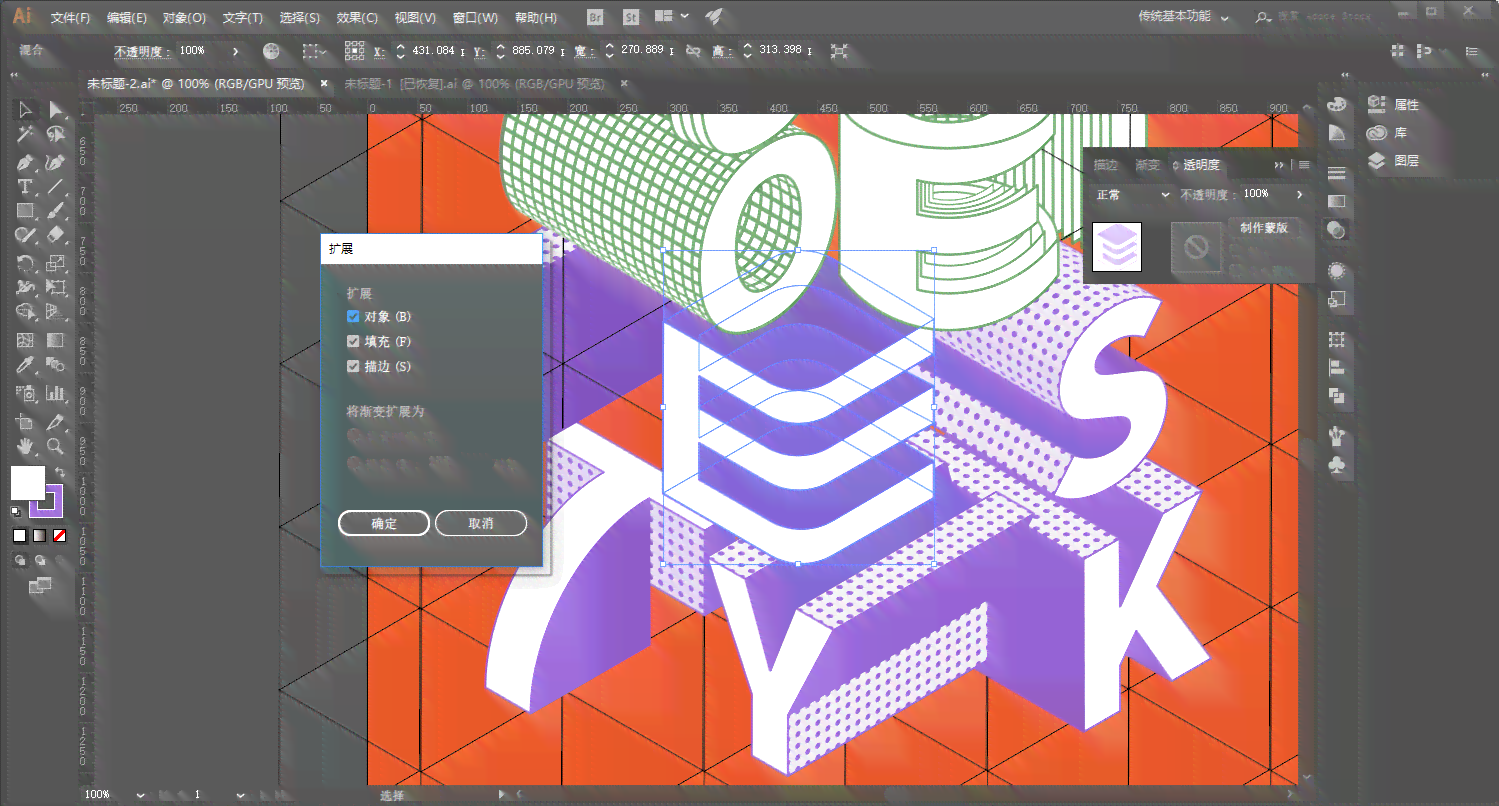This screenshot has width=1499, height=806.
Task: Open the Transparency panel flyout menu
Action: pos(1304,165)
